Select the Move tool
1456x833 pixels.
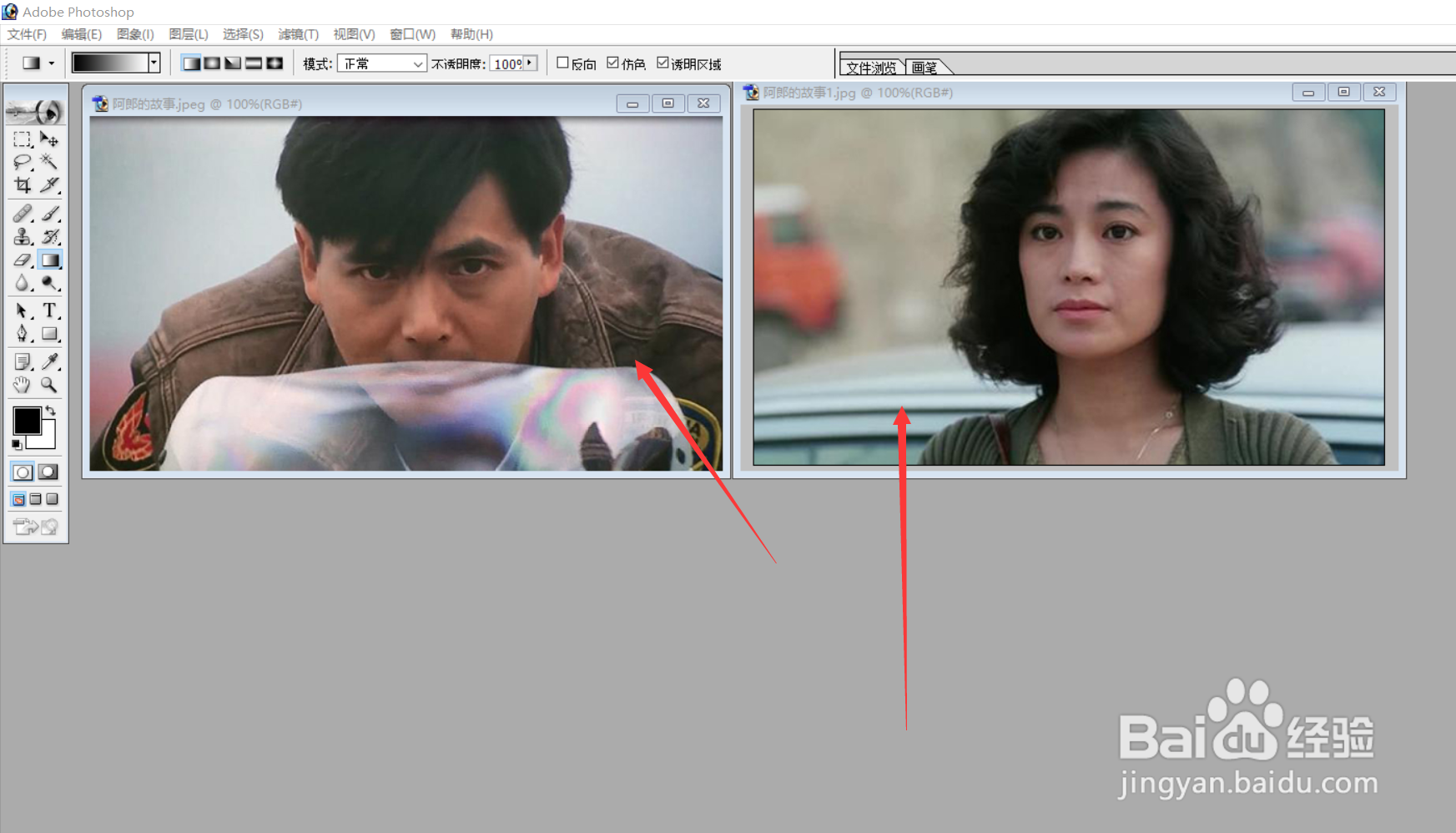pos(49,139)
